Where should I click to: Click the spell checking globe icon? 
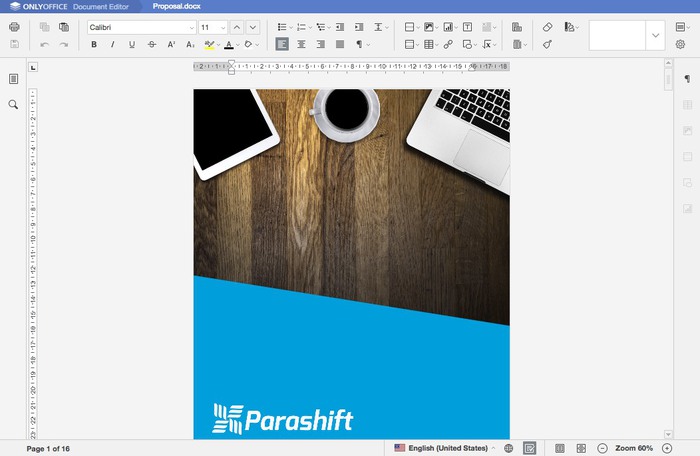(x=508, y=448)
